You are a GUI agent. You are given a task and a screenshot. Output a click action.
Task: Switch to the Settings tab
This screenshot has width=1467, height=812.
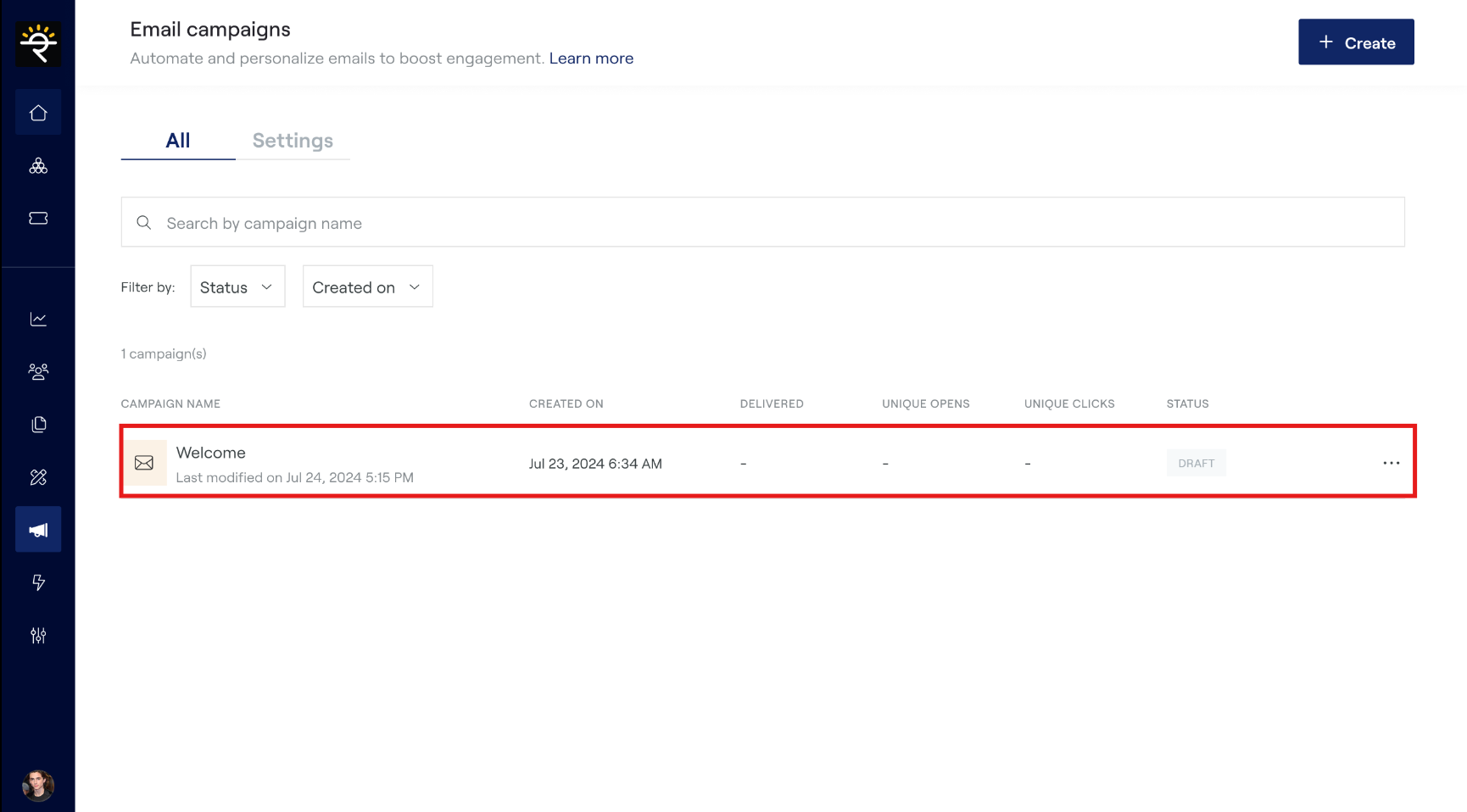coord(293,141)
